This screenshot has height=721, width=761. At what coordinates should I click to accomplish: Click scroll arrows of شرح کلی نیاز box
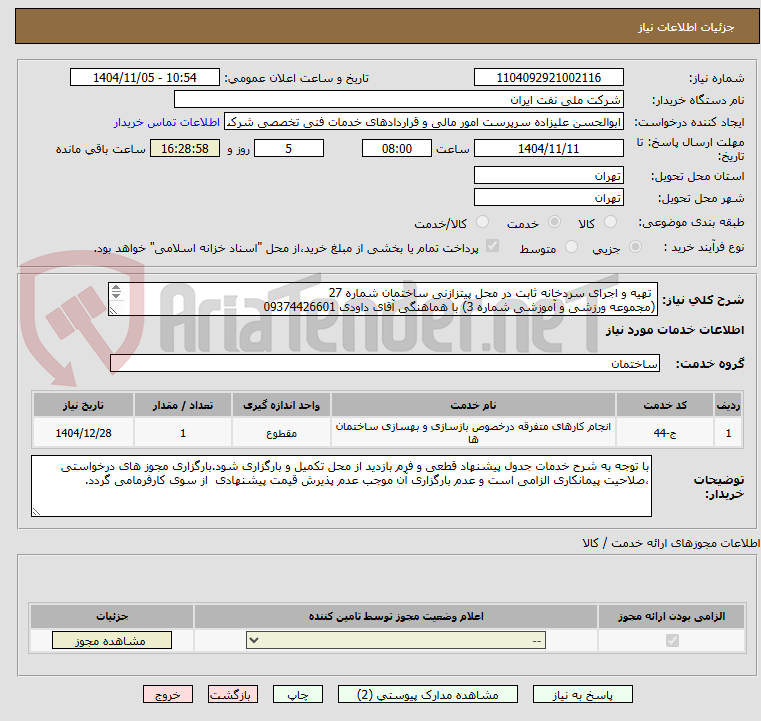point(116,292)
